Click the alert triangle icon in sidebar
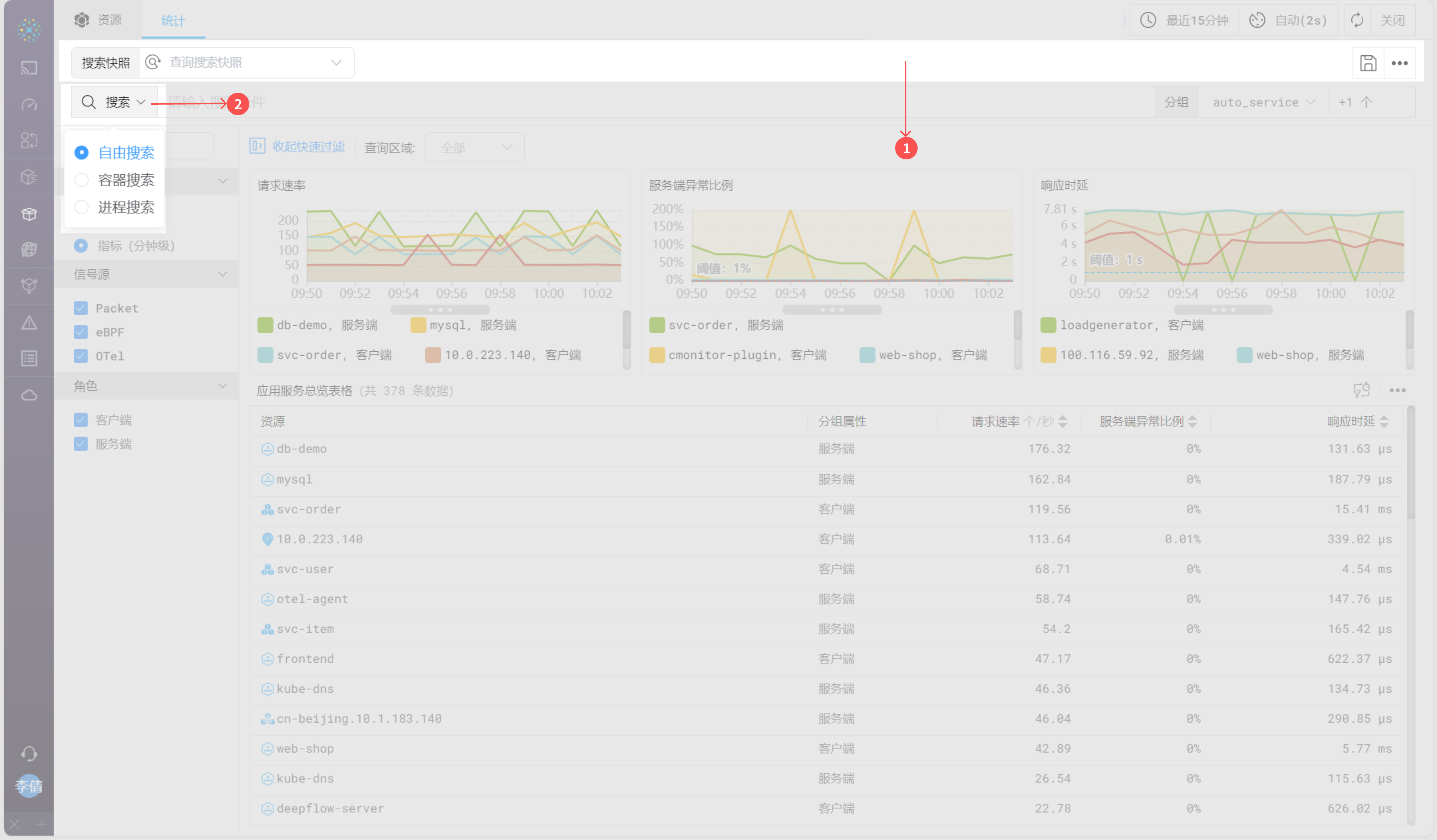The image size is (1437, 840). tap(29, 323)
